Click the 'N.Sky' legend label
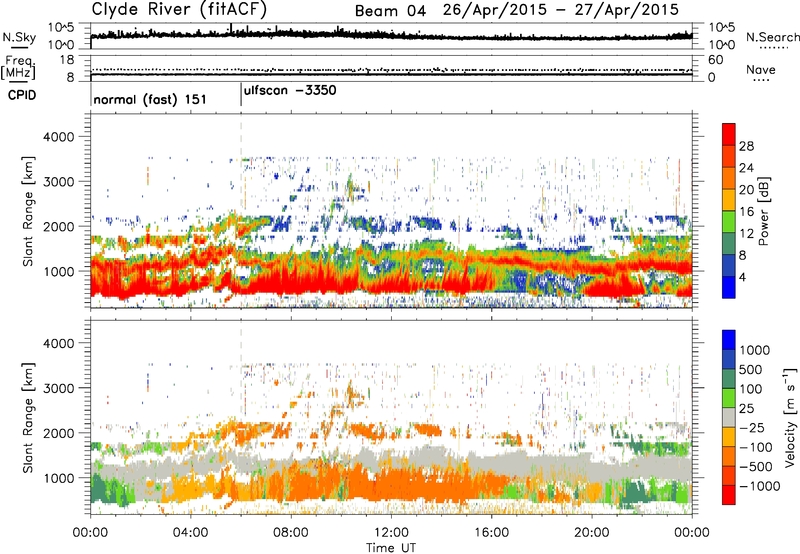 (x=19, y=37)
